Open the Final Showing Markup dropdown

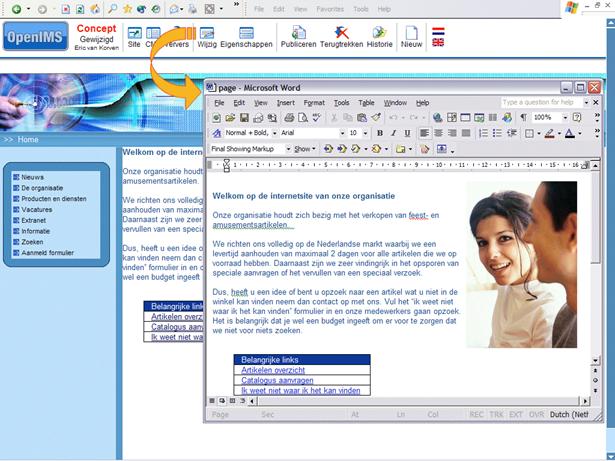[x=288, y=149]
